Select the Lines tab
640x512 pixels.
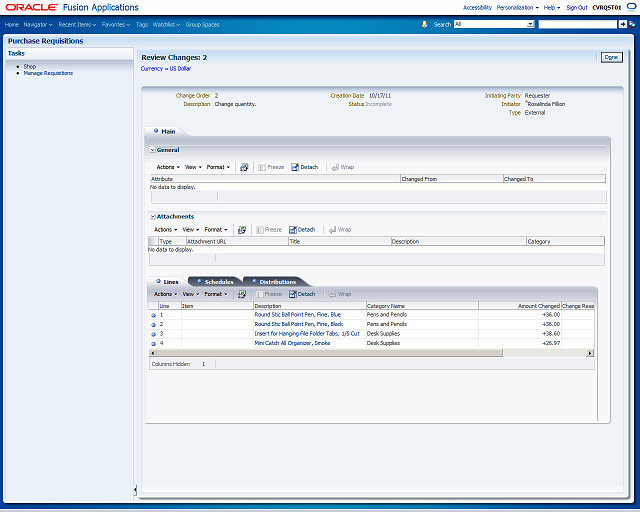167,282
